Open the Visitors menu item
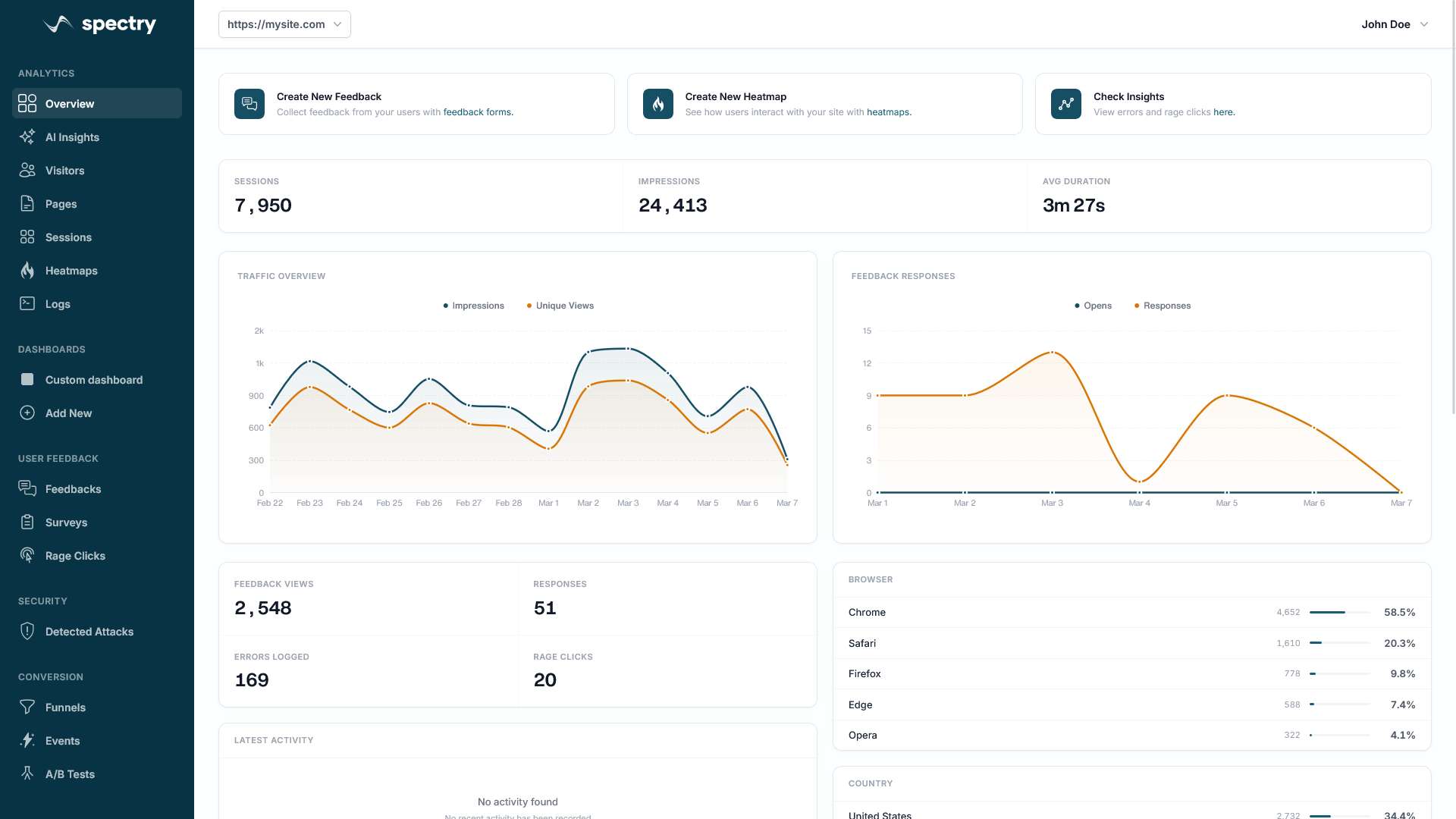Viewport: 1456px width, 819px height. click(x=64, y=171)
